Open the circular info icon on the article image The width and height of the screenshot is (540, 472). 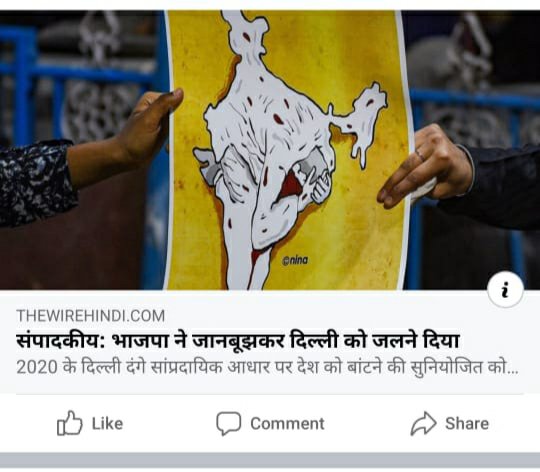(505, 290)
